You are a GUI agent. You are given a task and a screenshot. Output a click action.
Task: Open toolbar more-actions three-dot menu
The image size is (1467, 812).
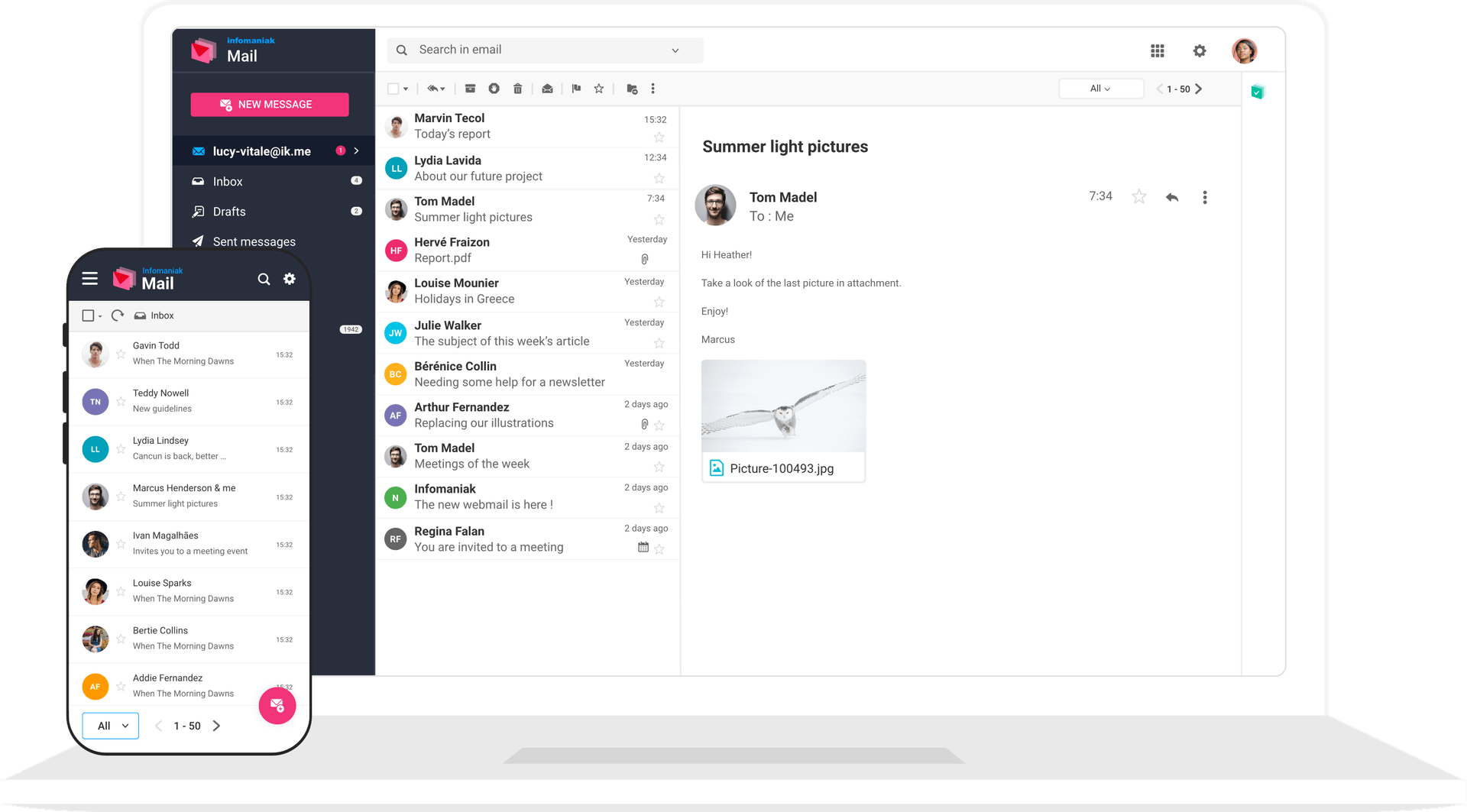pyautogui.click(x=653, y=89)
